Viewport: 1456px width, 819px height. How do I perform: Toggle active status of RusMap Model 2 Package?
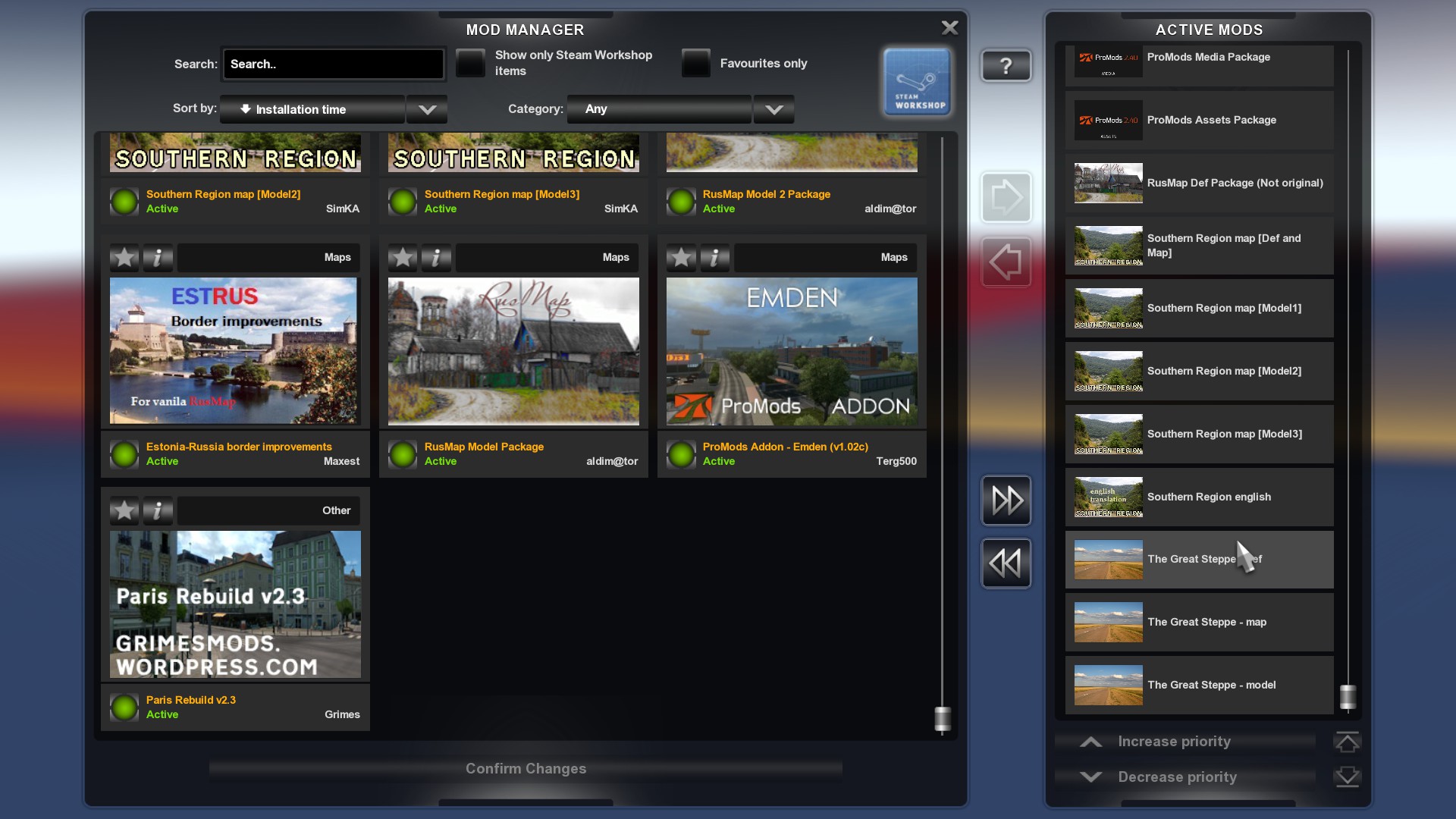click(681, 202)
